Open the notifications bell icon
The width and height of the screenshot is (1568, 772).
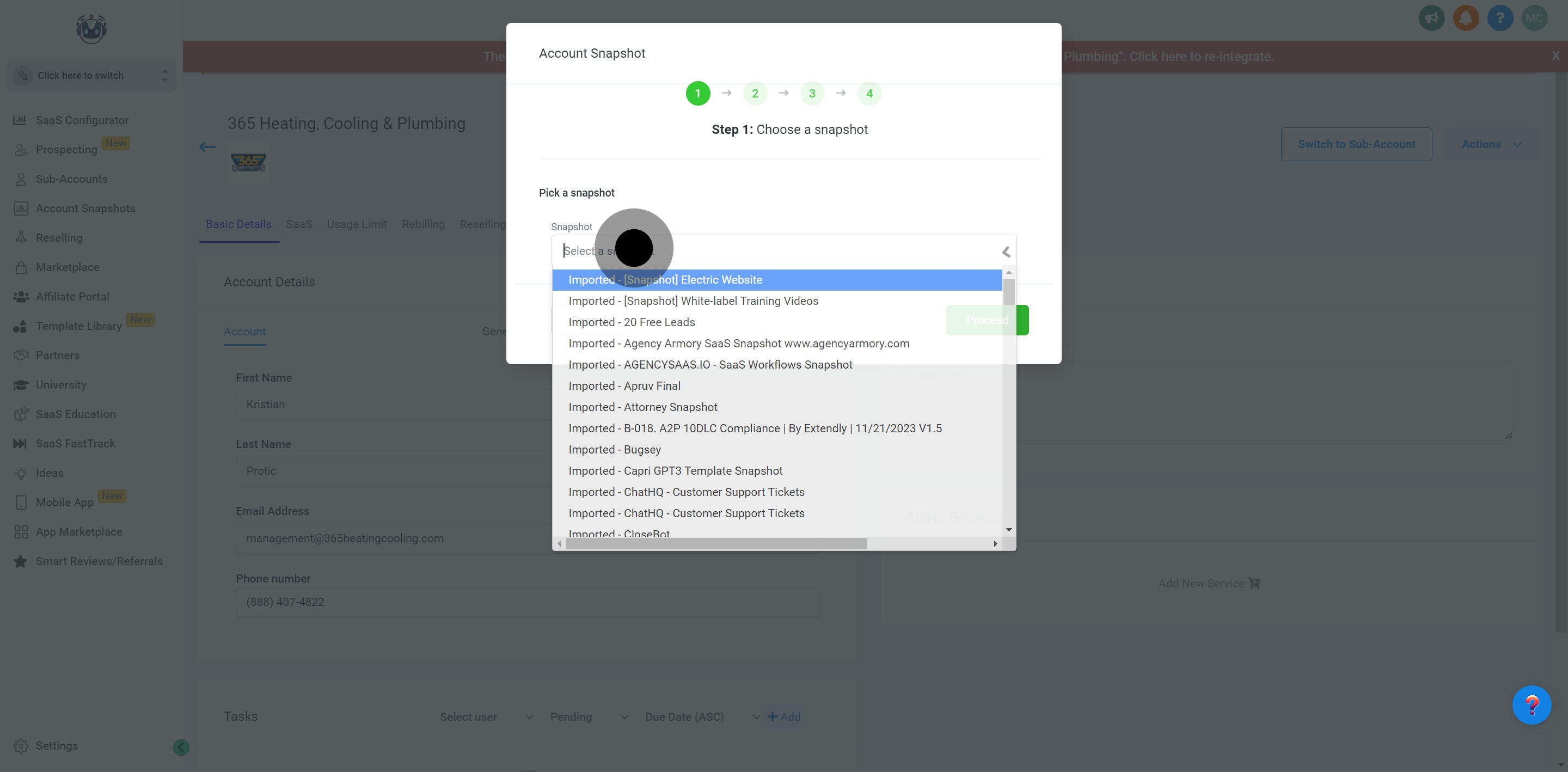coord(1466,19)
